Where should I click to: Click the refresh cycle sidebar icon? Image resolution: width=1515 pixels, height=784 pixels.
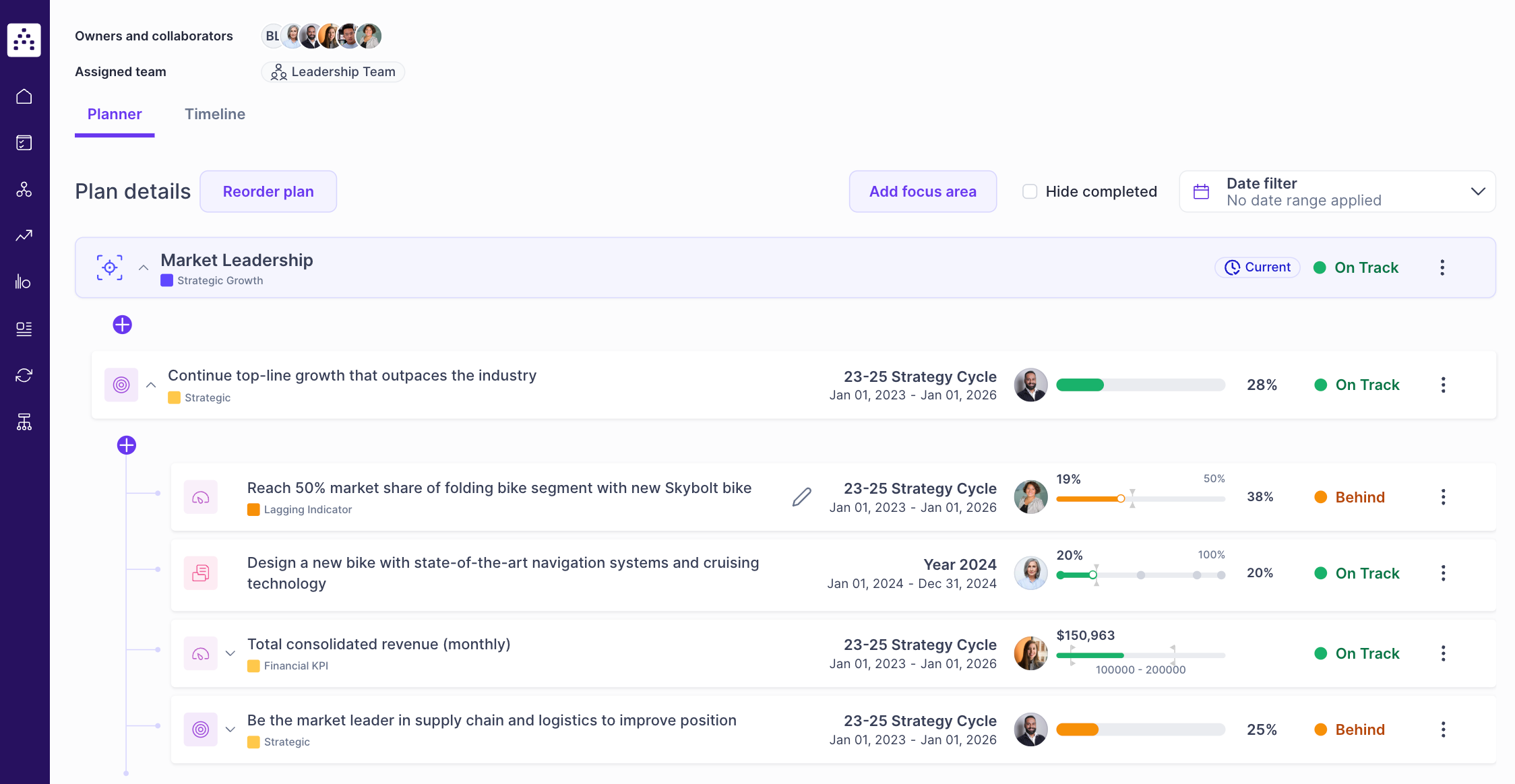pyautogui.click(x=24, y=375)
